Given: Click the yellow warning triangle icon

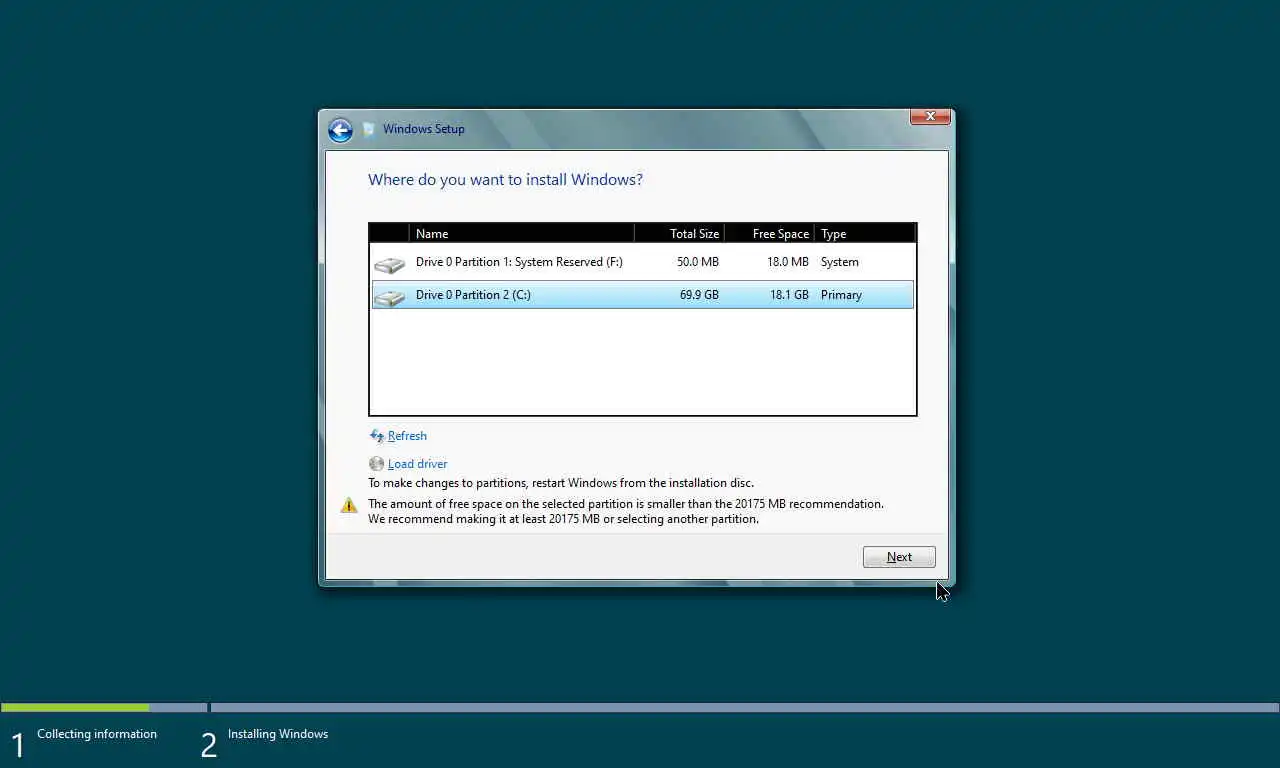Looking at the screenshot, I should click(349, 505).
